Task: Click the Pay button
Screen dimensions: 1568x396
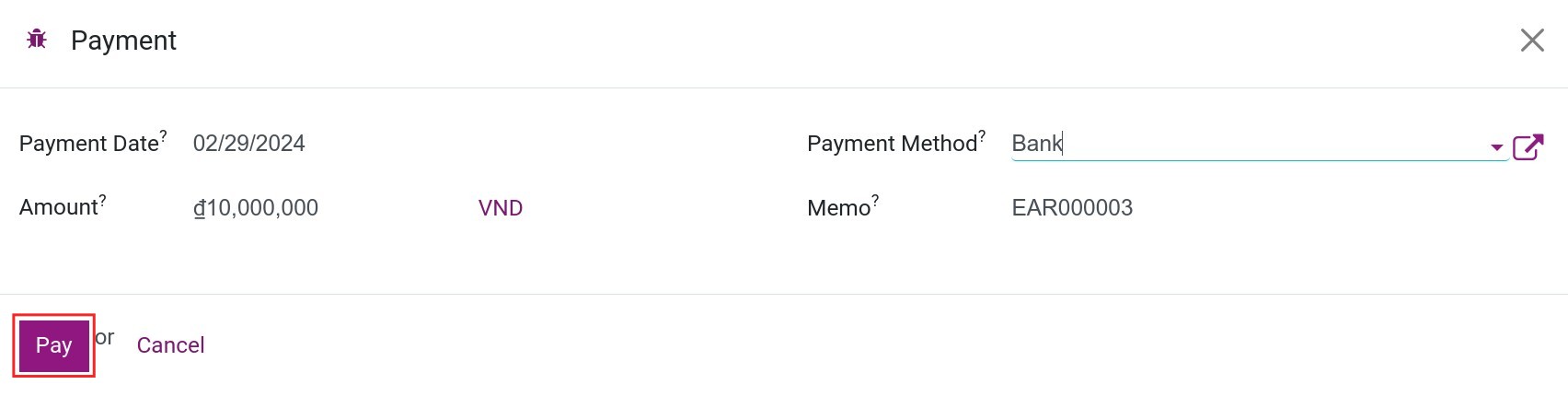Action: click(x=53, y=345)
